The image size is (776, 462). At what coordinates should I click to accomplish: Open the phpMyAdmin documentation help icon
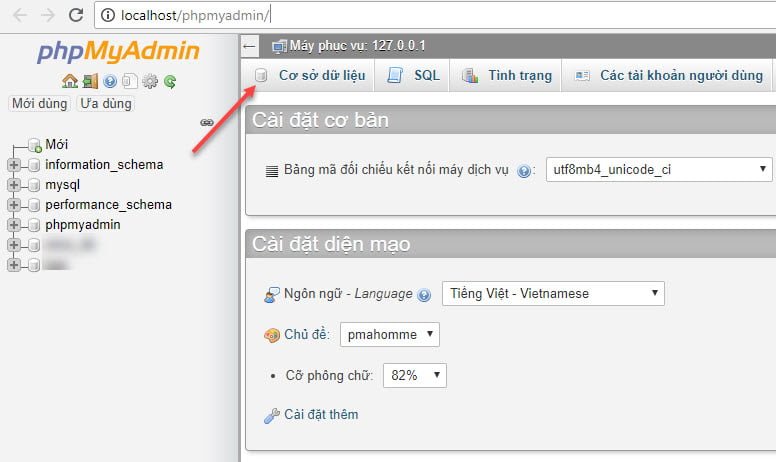110,81
